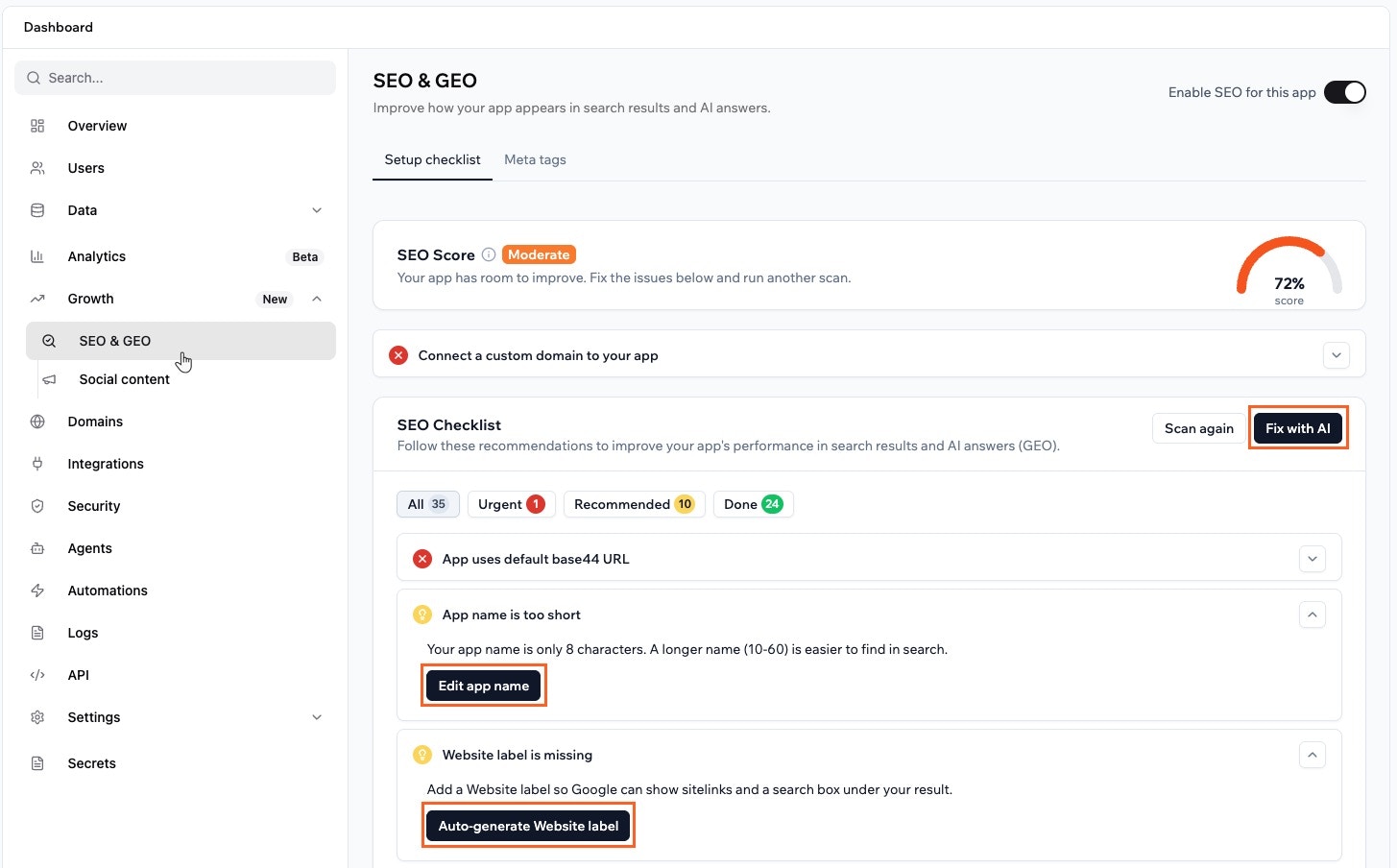Select the Users sidebar icon
This screenshot has width=1397, height=868.
[36, 168]
